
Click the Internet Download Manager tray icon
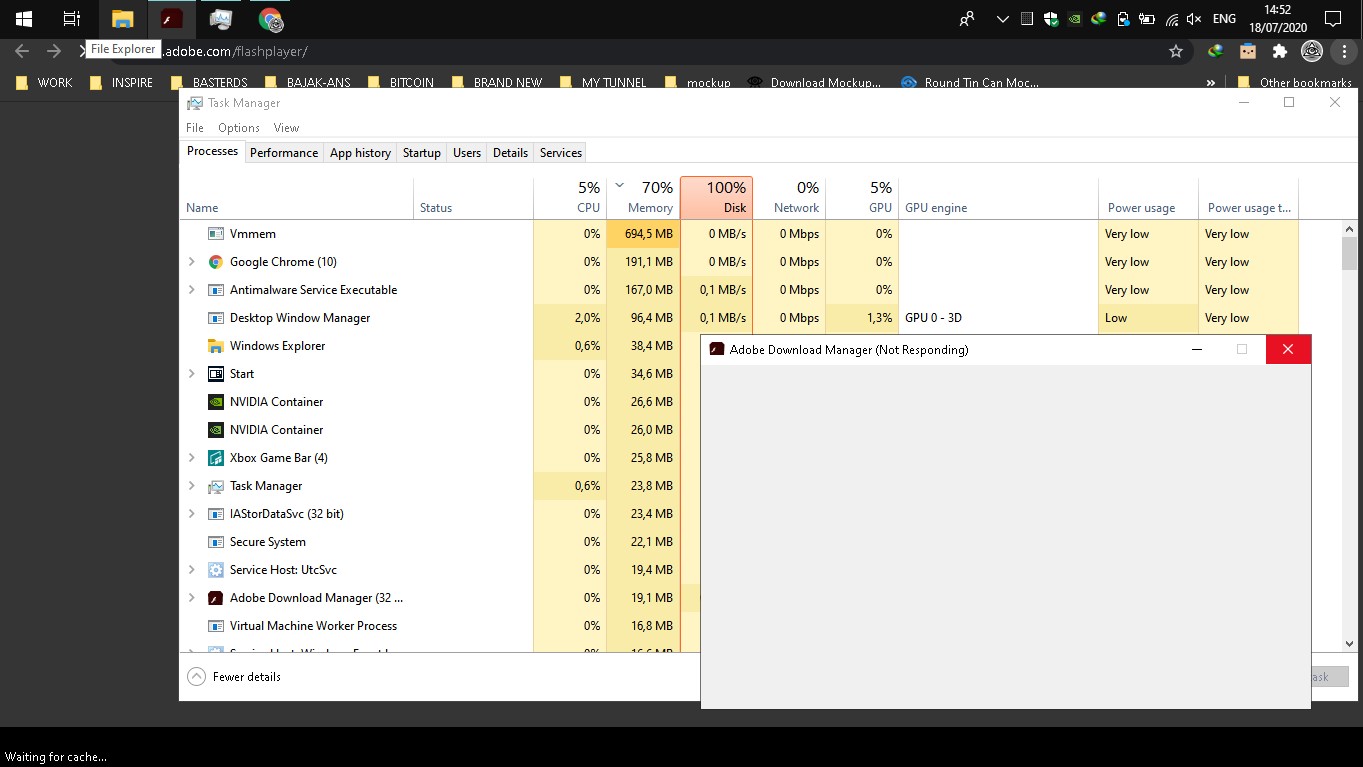(1099, 19)
